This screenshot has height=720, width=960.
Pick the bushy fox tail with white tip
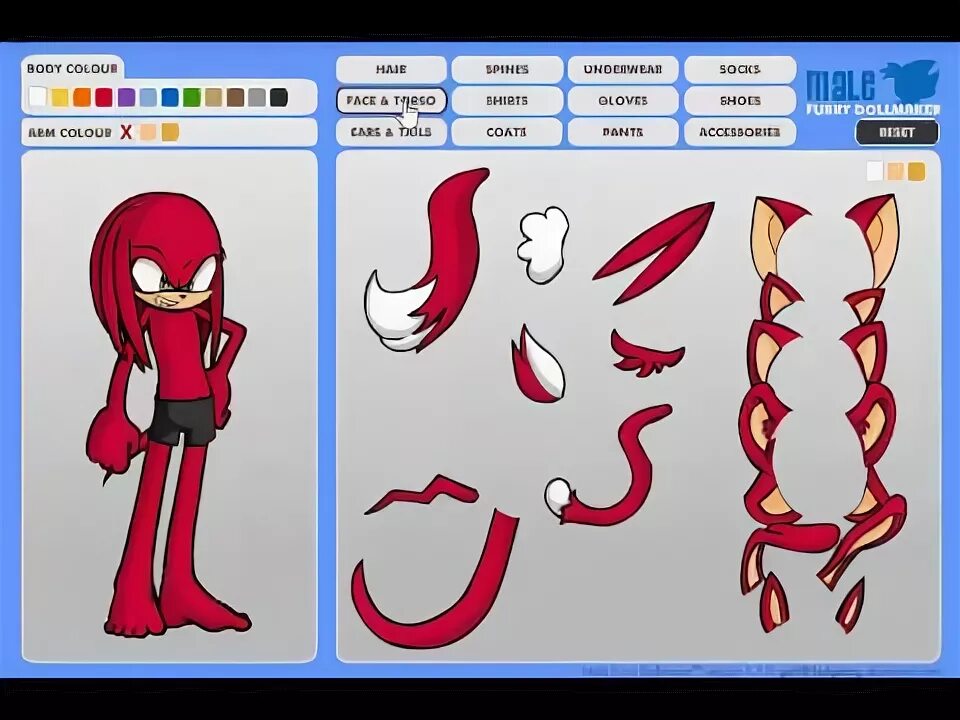tap(429, 260)
